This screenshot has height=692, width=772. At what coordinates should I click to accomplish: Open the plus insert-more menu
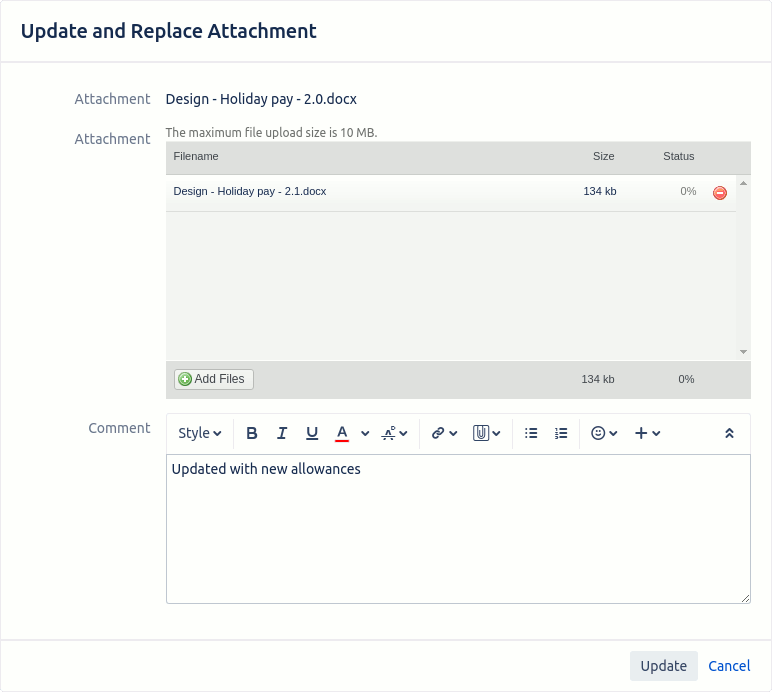coord(647,433)
